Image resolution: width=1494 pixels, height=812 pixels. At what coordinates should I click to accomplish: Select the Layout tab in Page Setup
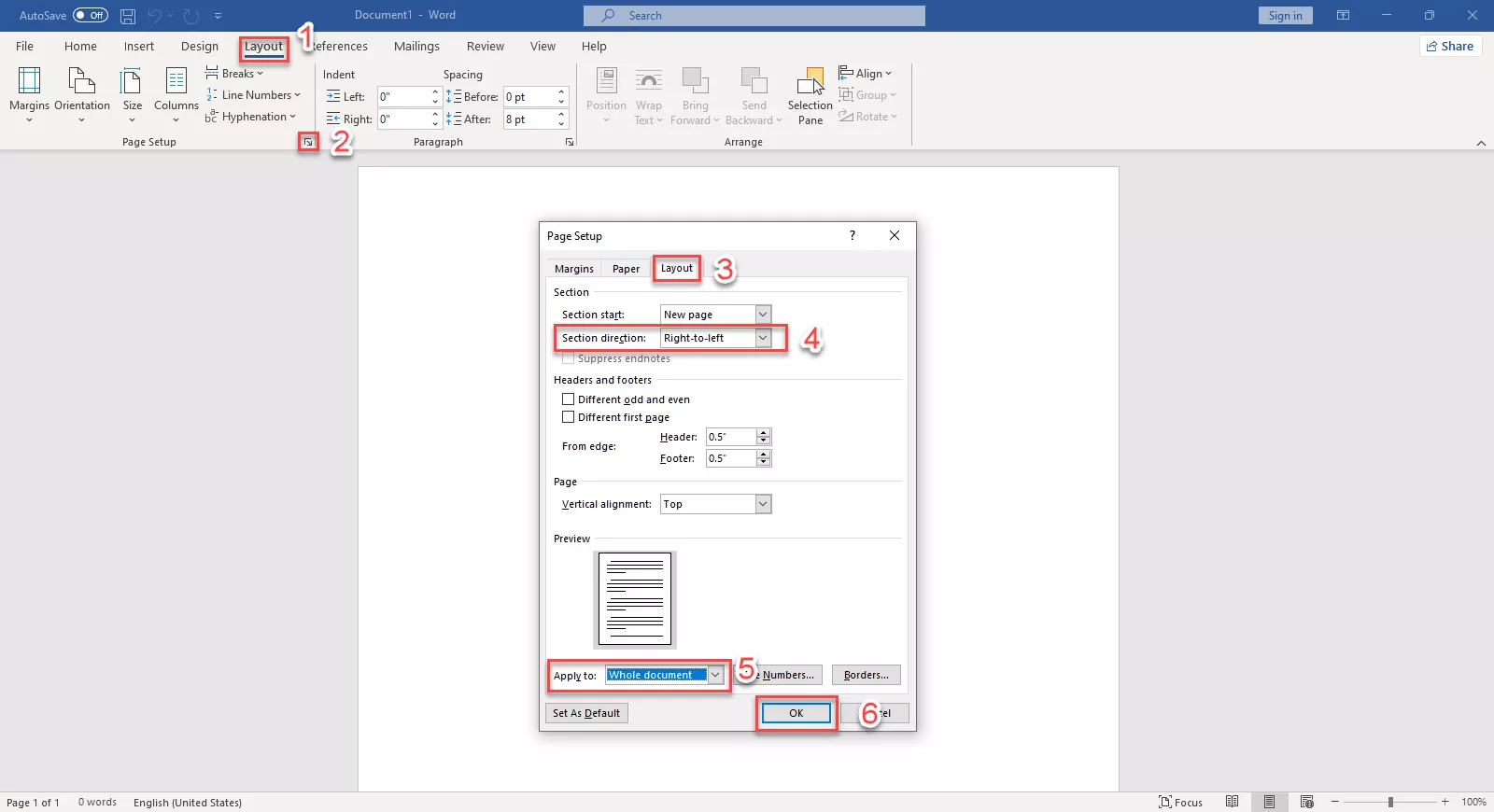pos(677,268)
